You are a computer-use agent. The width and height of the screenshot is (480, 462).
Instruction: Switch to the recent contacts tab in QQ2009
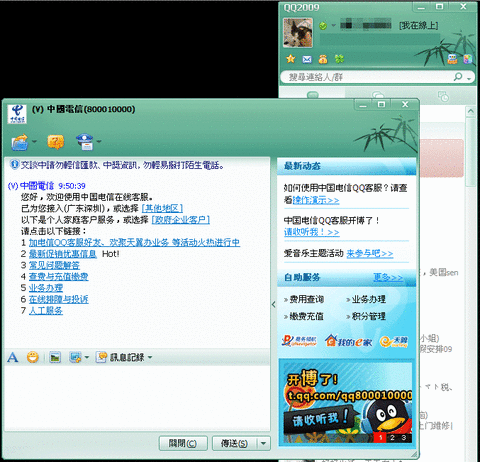443,96
